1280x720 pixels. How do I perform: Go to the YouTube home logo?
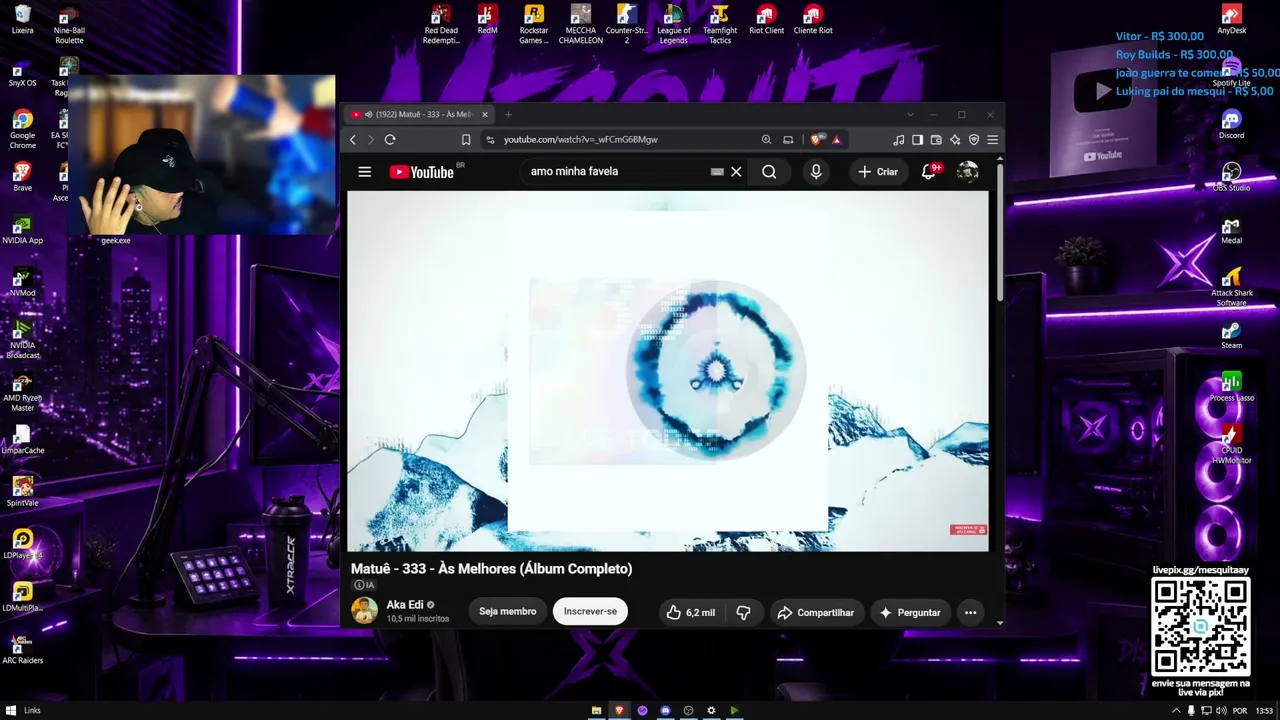[422, 172]
